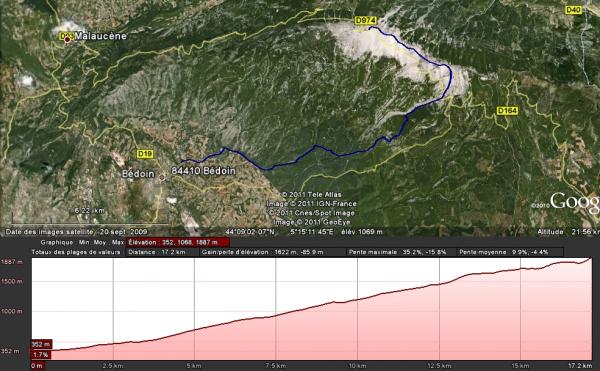Select the D974 road shield
Screen dimensions: 600x371
[x=365, y=20]
